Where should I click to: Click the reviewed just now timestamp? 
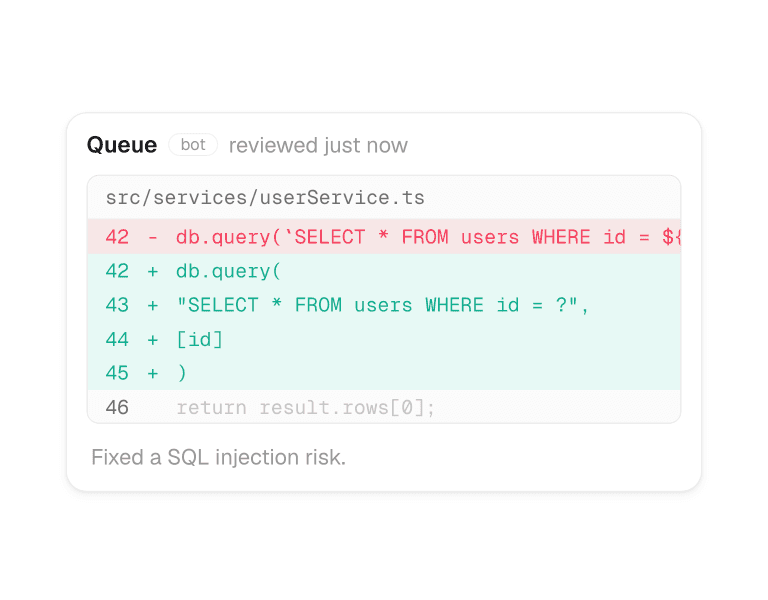point(318,145)
